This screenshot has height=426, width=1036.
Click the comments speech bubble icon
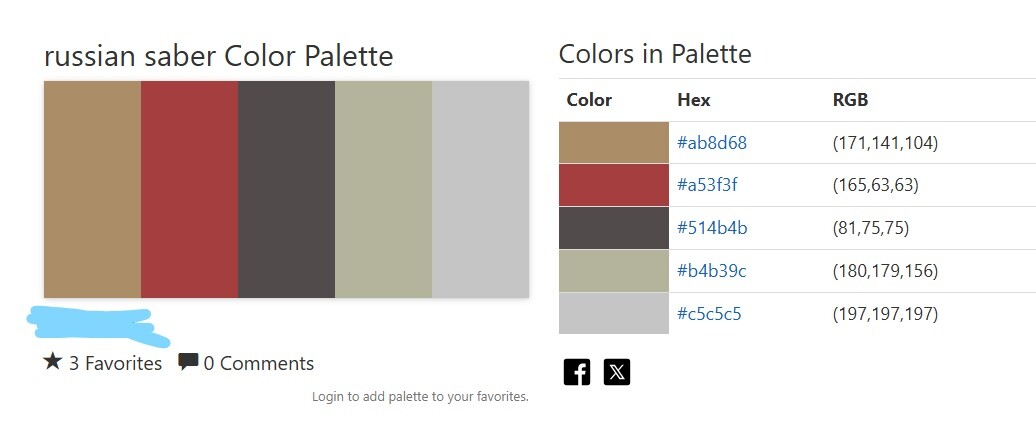click(x=187, y=362)
